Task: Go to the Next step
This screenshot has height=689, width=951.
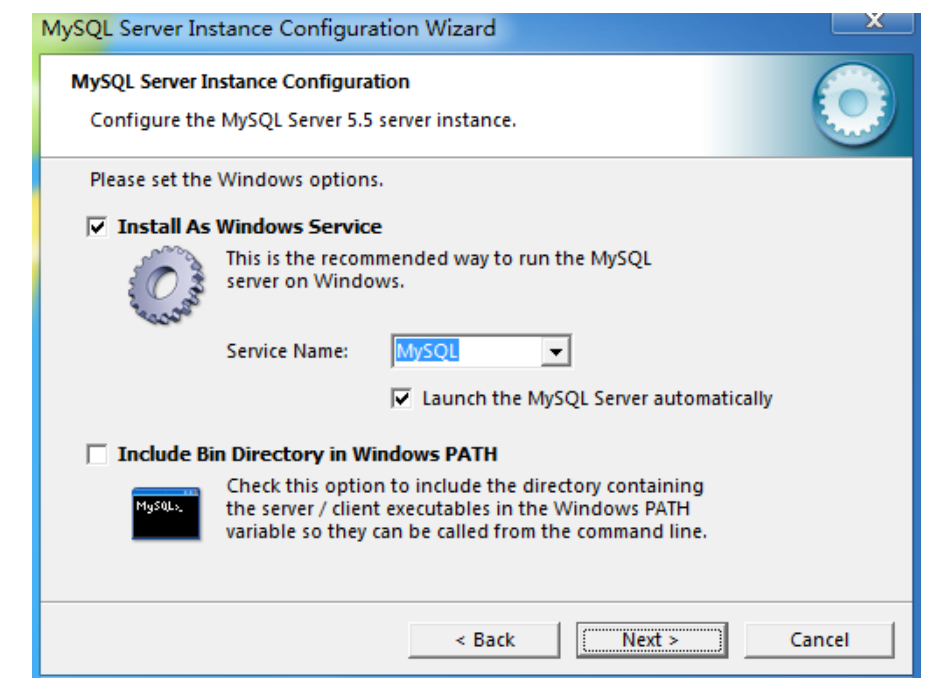Action: coord(652,640)
